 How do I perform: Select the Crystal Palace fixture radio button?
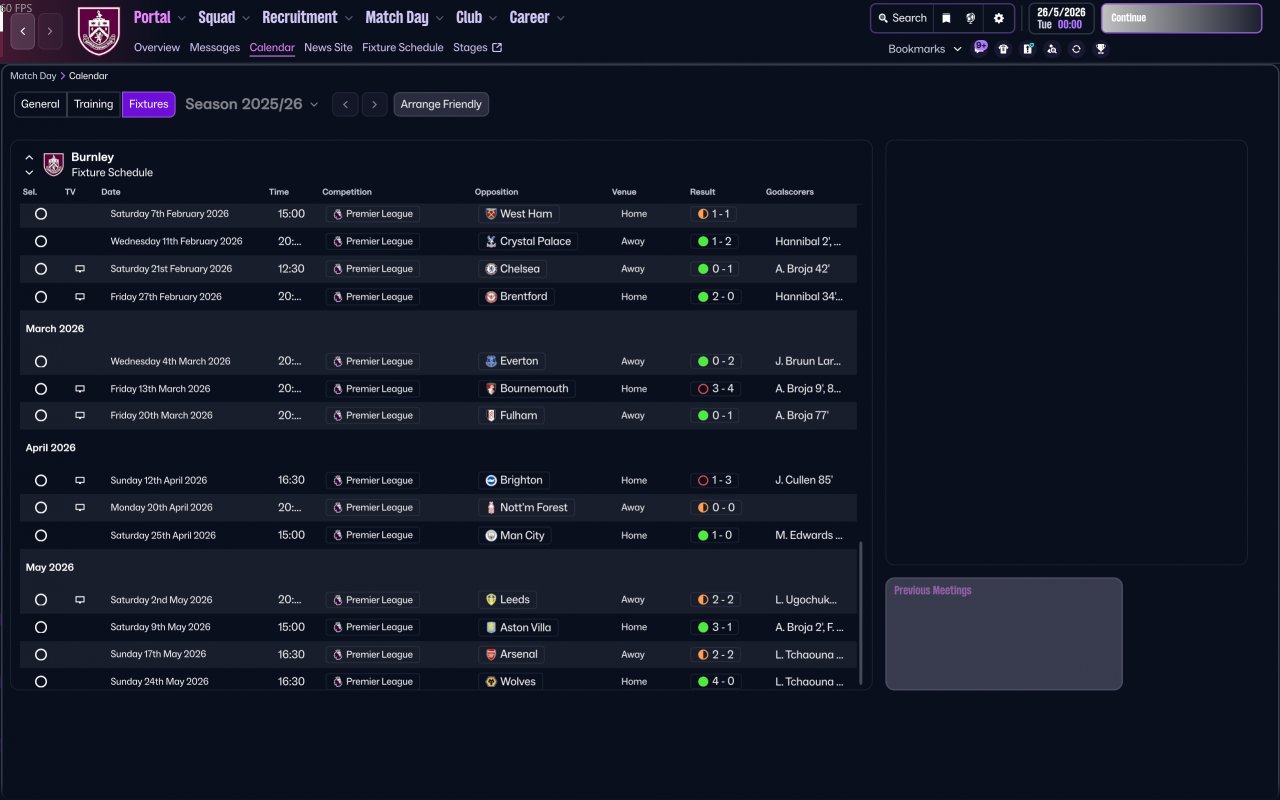click(x=41, y=241)
